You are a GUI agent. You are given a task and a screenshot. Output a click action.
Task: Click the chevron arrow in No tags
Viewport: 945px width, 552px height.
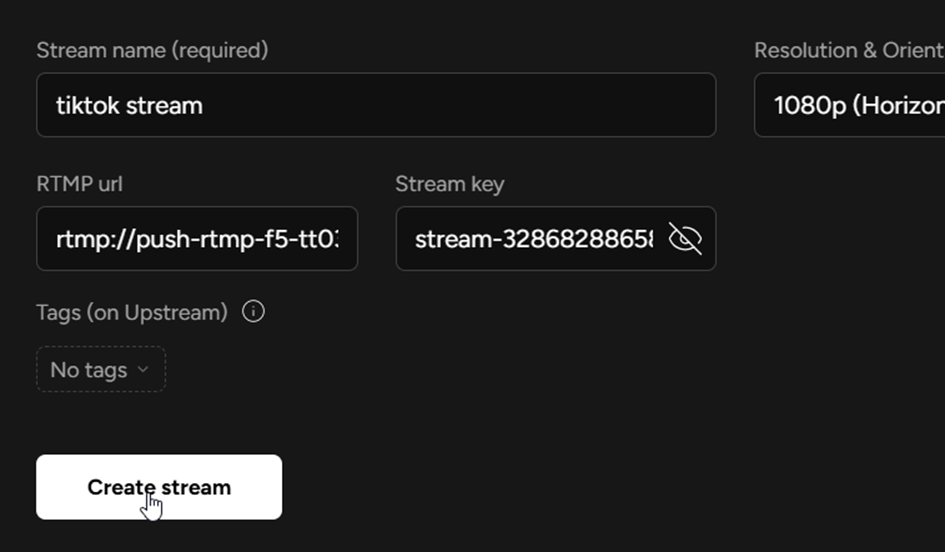(x=142, y=369)
